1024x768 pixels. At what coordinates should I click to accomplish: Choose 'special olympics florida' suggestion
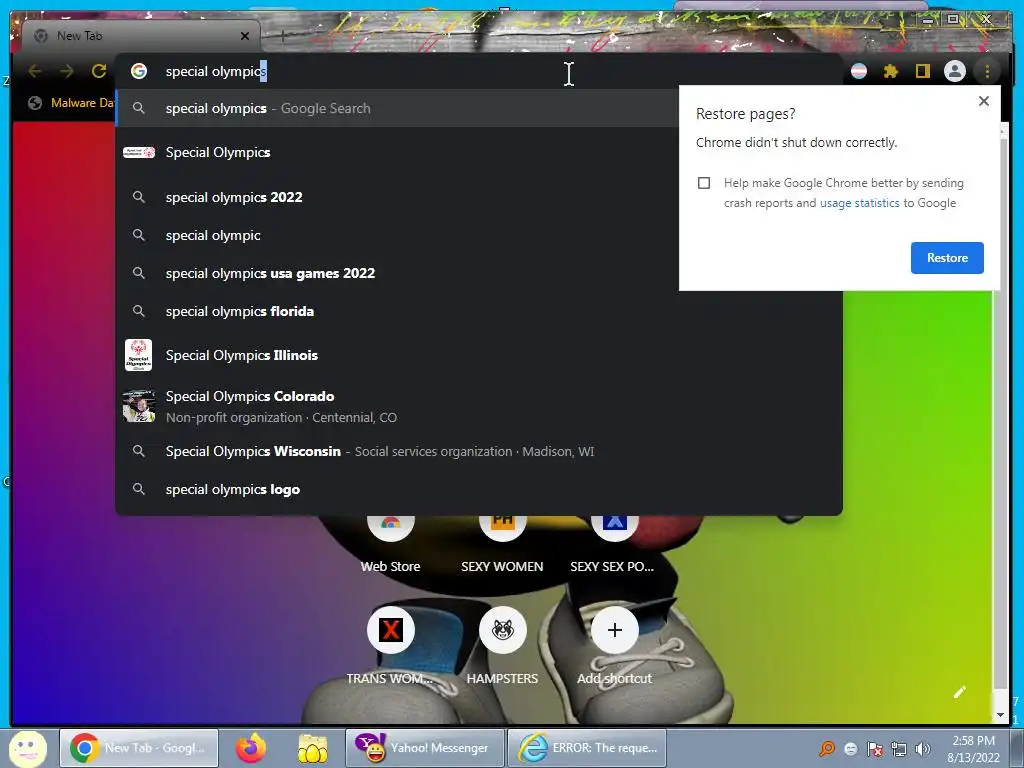[x=479, y=311]
